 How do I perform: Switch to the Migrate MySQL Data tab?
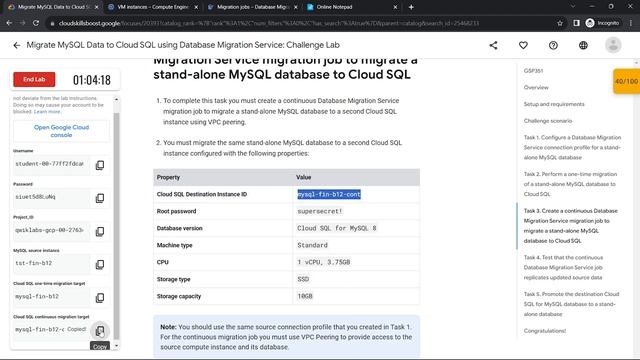point(52,7)
